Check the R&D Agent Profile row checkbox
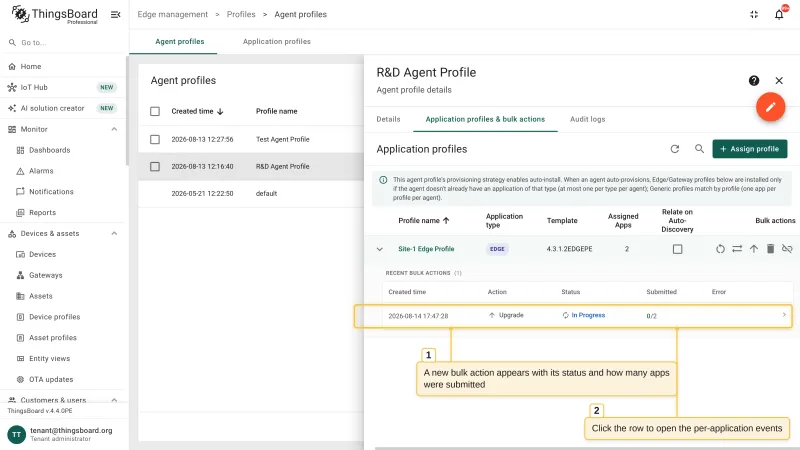Image resolution: width=800 pixels, height=450 pixels. [x=155, y=166]
